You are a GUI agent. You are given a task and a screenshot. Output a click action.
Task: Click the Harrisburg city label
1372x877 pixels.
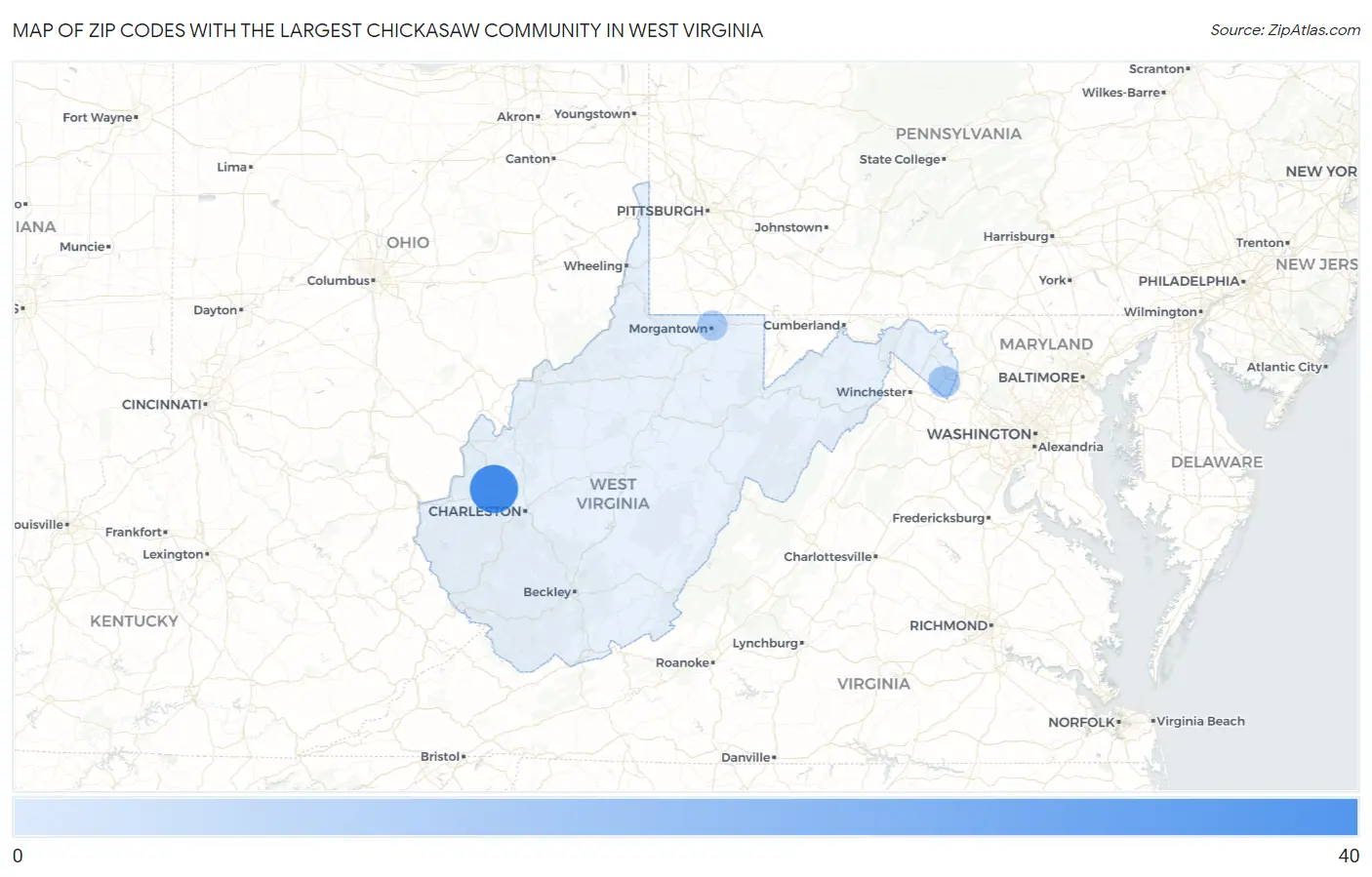1016,237
